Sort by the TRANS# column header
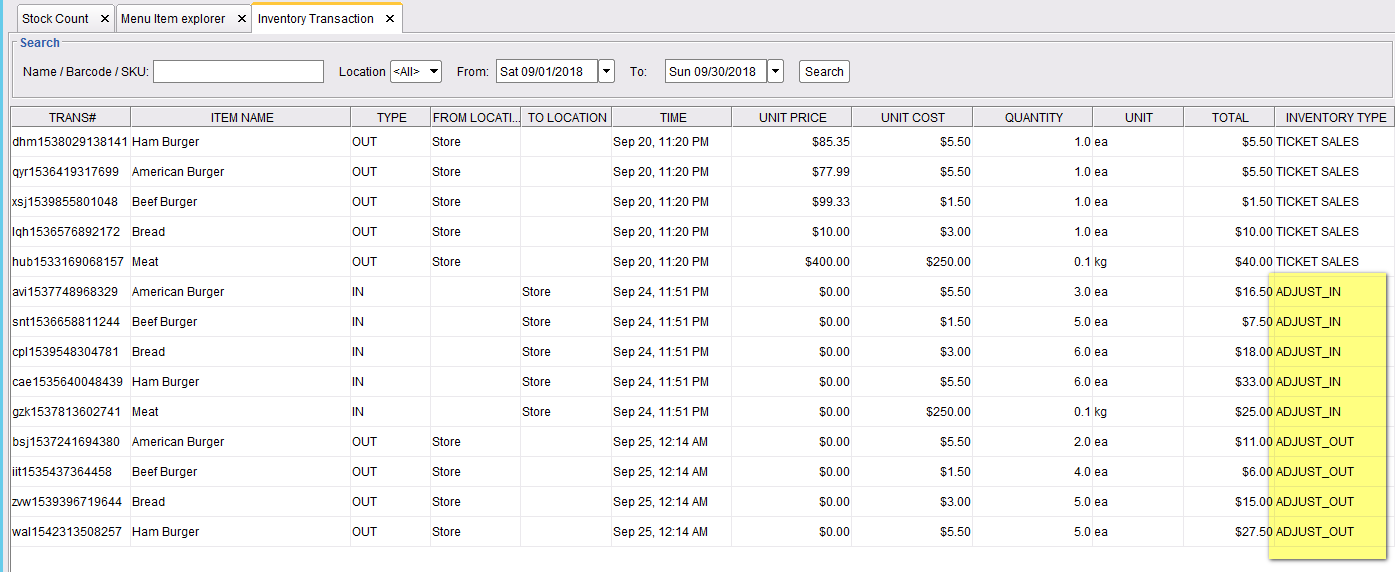Image resolution: width=1395 pixels, height=572 pixels. pyautogui.click(x=70, y=117)
